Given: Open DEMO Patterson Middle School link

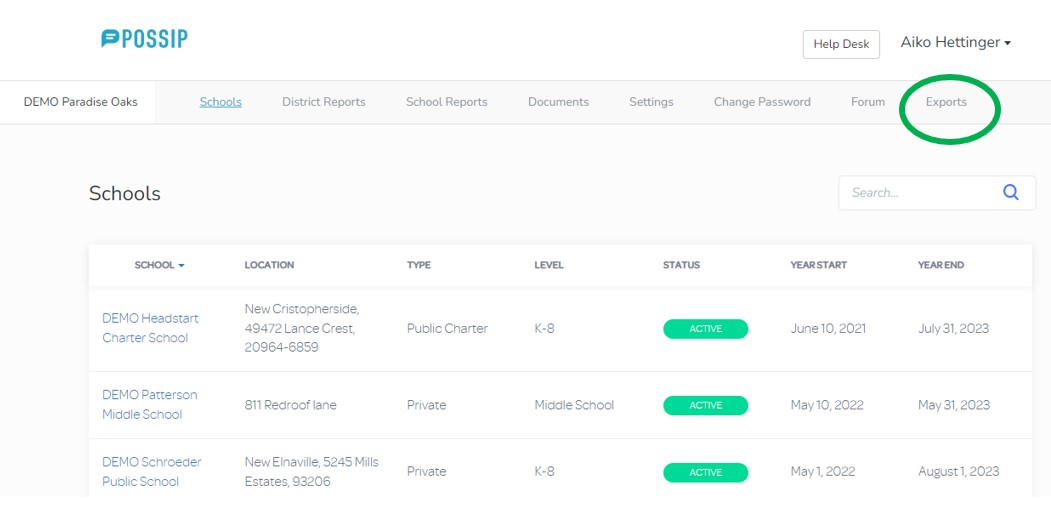Looking at the screenshot, I should (149, 405).
